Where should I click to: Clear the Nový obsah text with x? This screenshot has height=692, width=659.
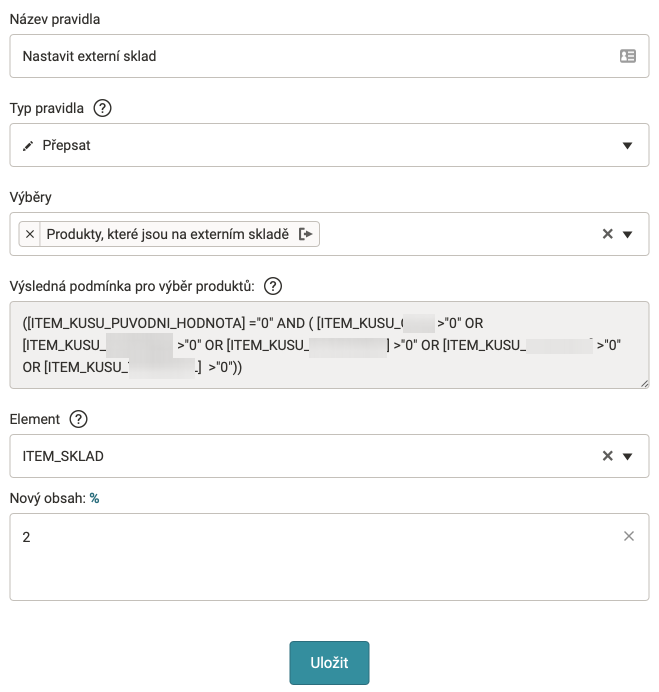point(629,536)
